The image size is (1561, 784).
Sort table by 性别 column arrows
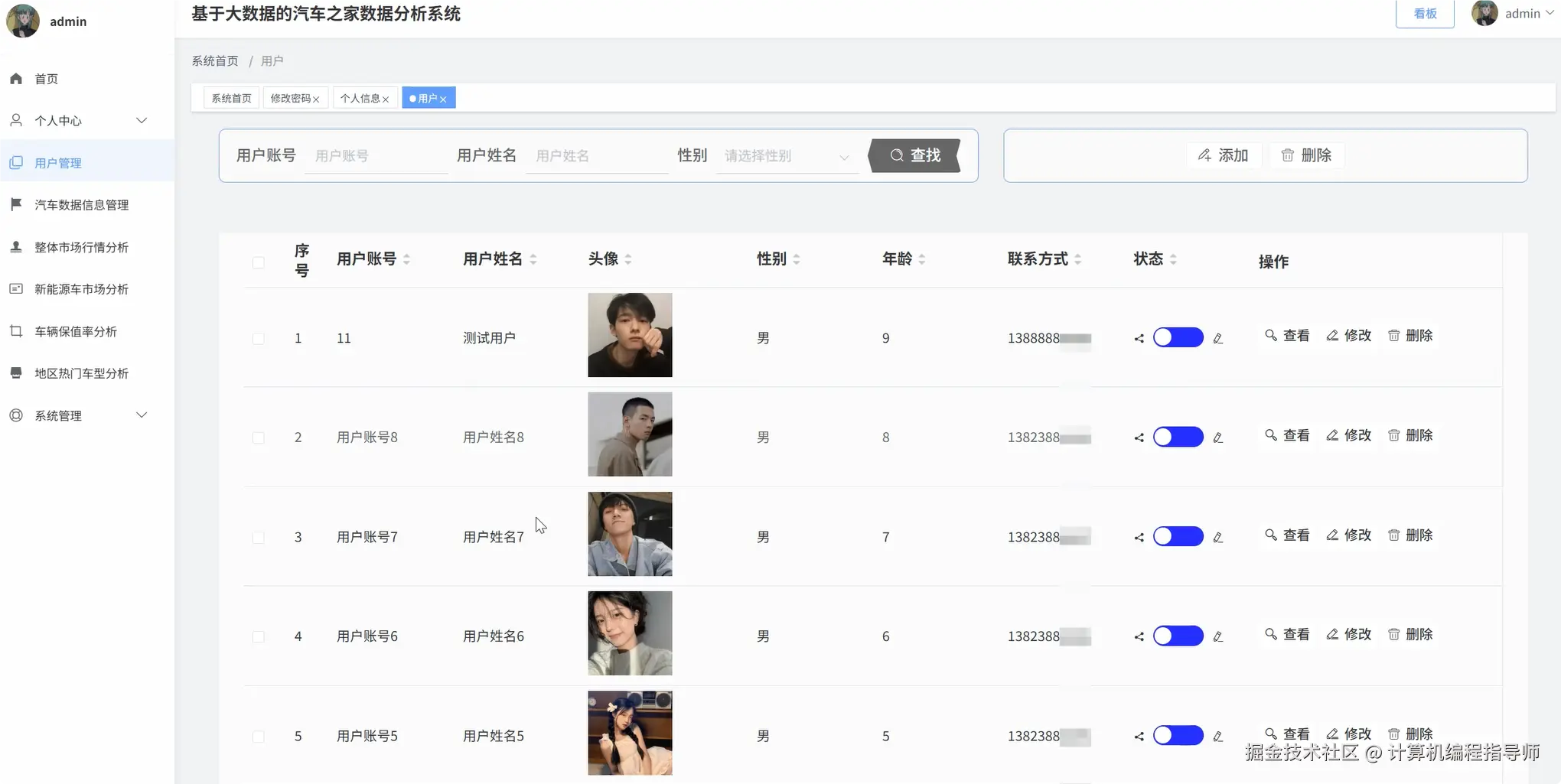point(797,259)
